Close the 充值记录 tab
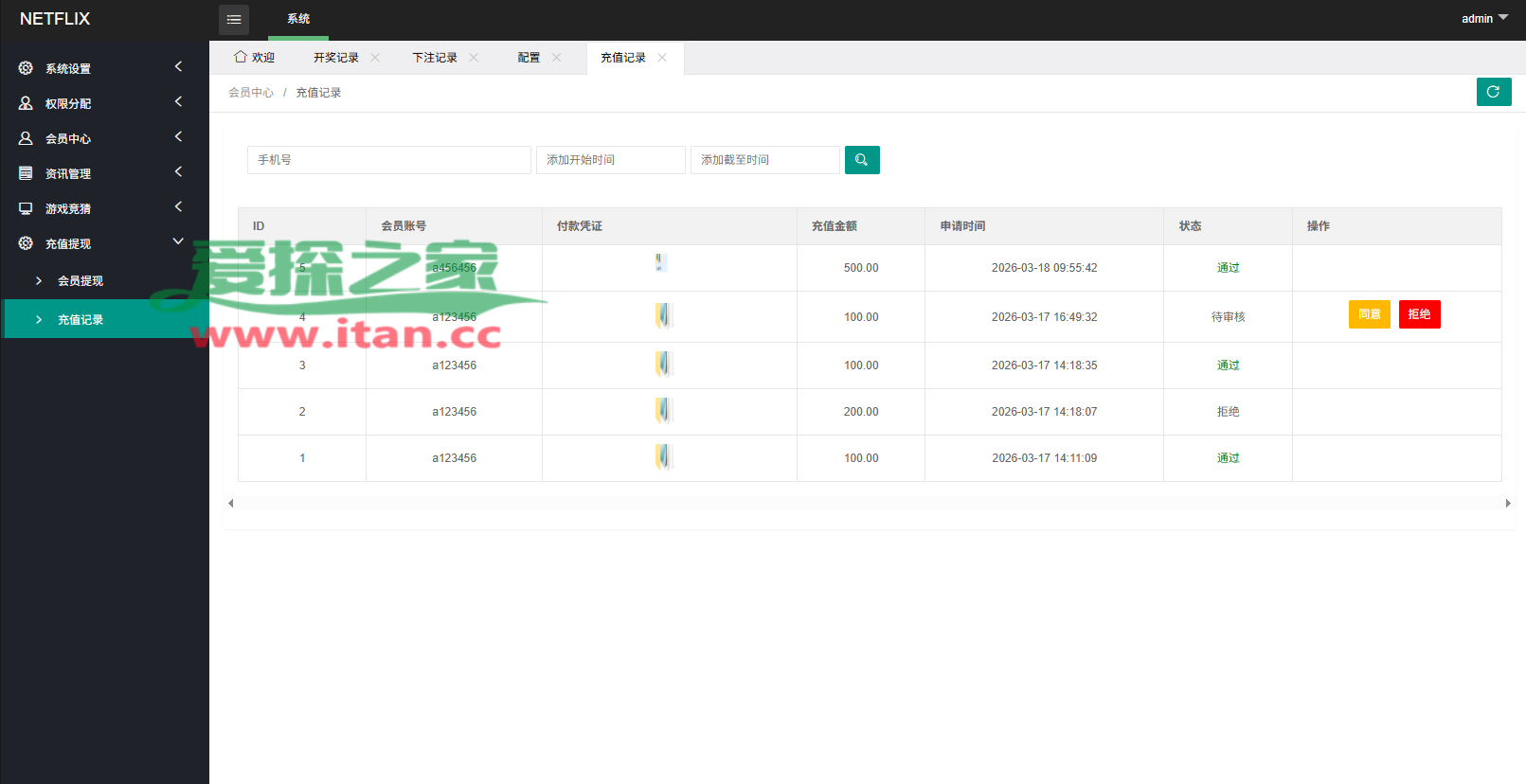 point(662,58)
